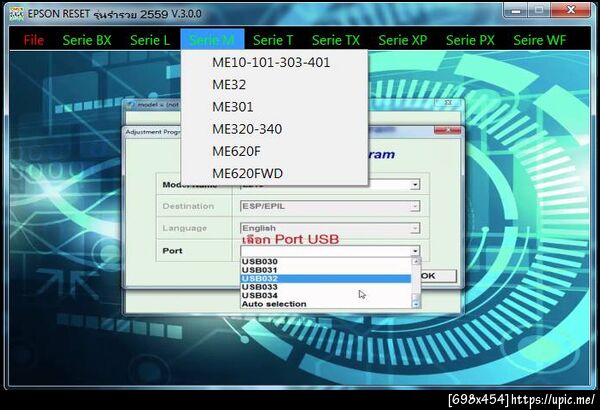Open the Serie TX menu
Viewport: 600px width, 410px height.
[x=336, y=40]
